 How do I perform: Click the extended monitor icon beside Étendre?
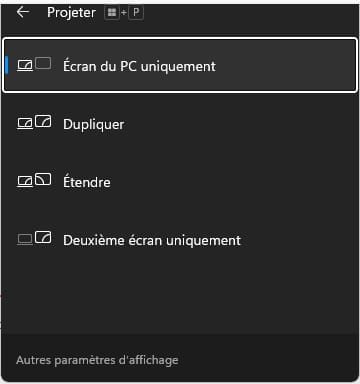(43, 179)
